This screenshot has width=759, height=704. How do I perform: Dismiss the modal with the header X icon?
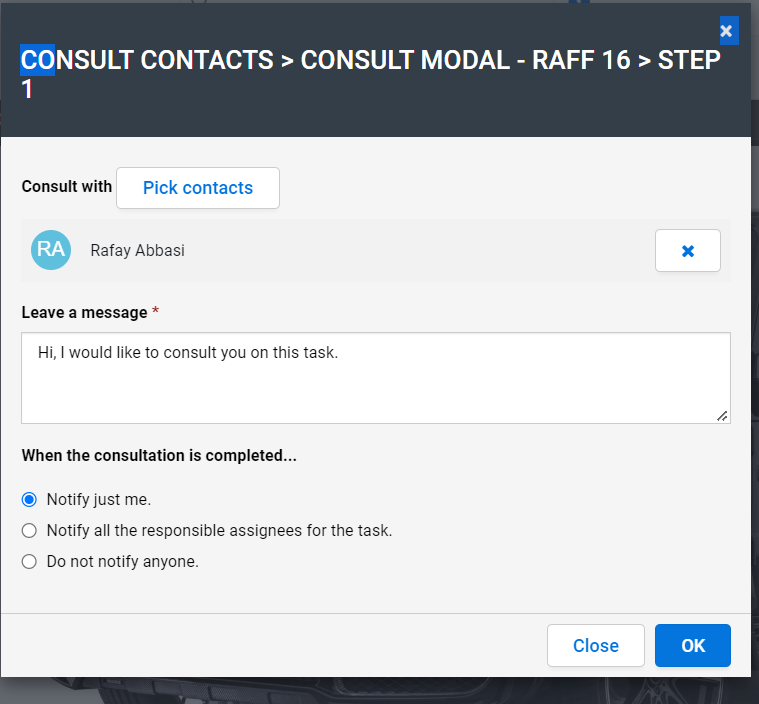click(x=728, y=31)
